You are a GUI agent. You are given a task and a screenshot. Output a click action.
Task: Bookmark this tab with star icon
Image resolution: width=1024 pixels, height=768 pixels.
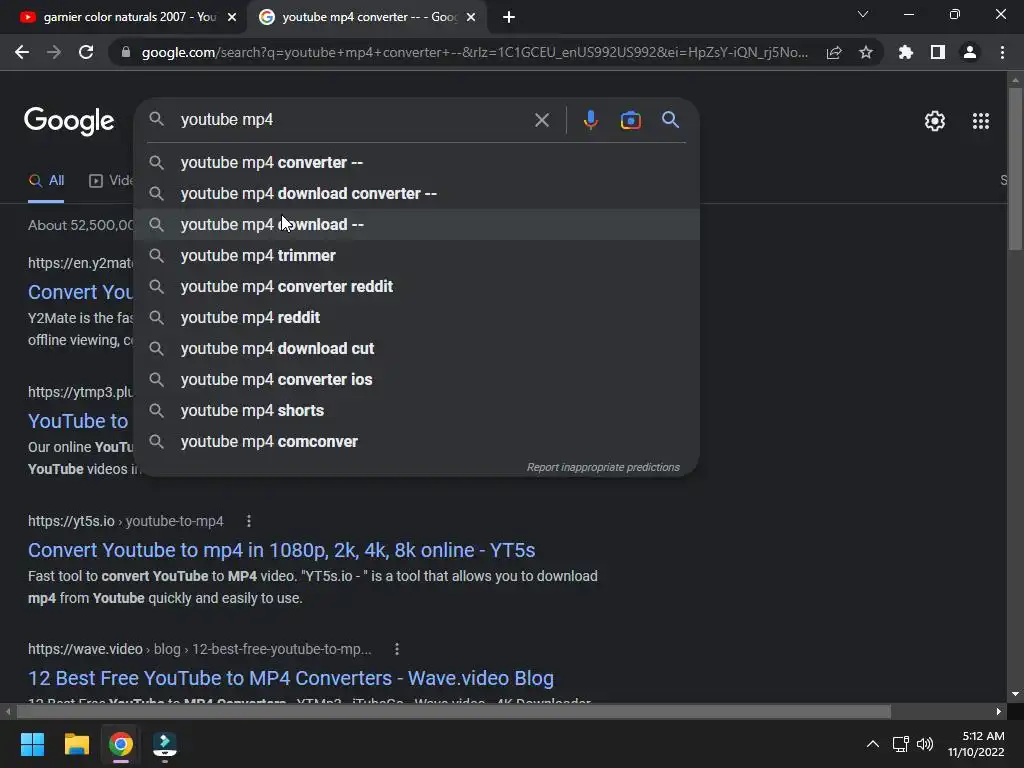(866, 52)
